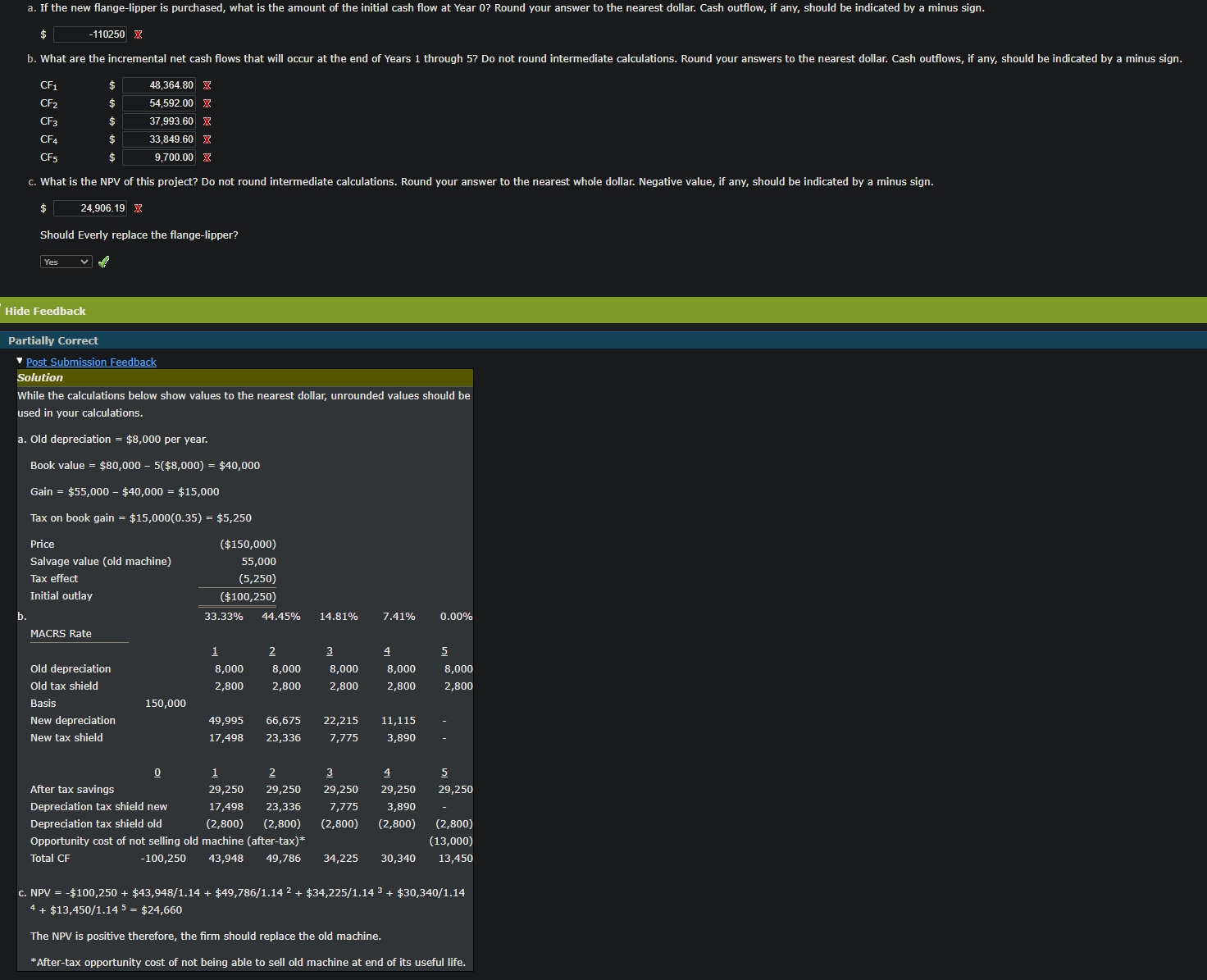Click red X icon beside Year 0 answer
1207x980 pixels.
[x=138, y=34]
